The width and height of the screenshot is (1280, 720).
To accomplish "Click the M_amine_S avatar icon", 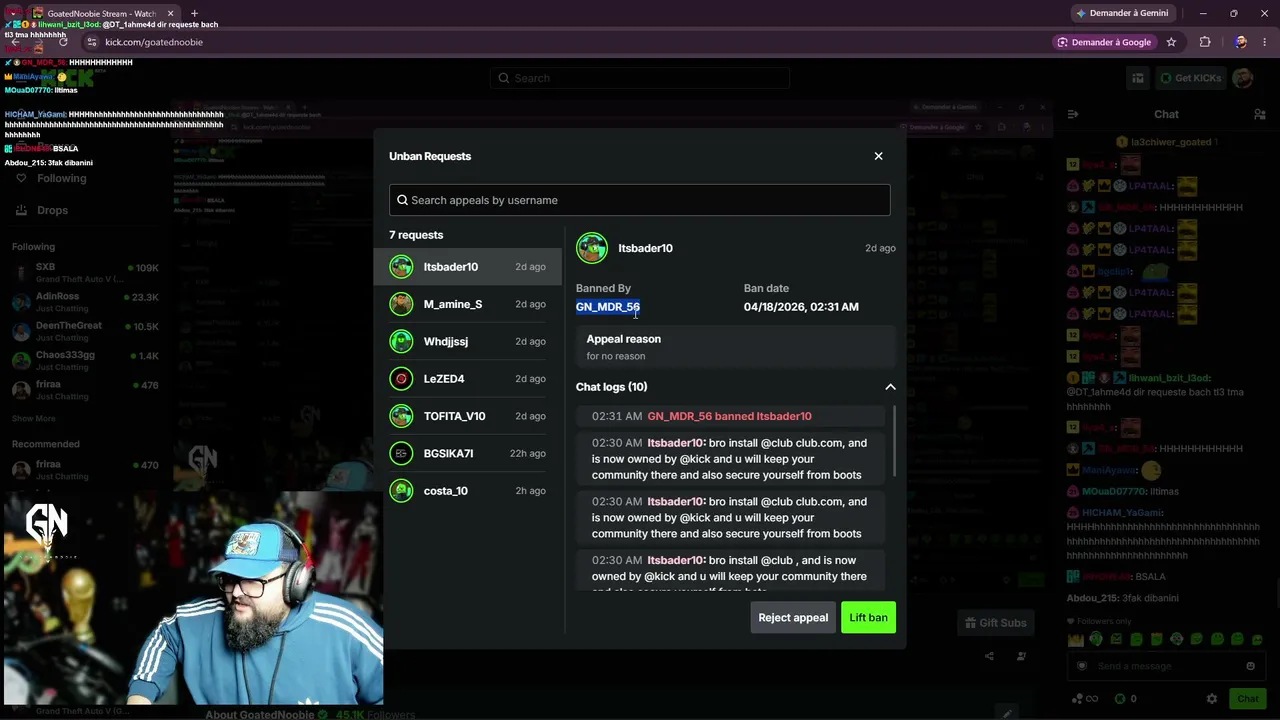I will (x=401, y=304).
